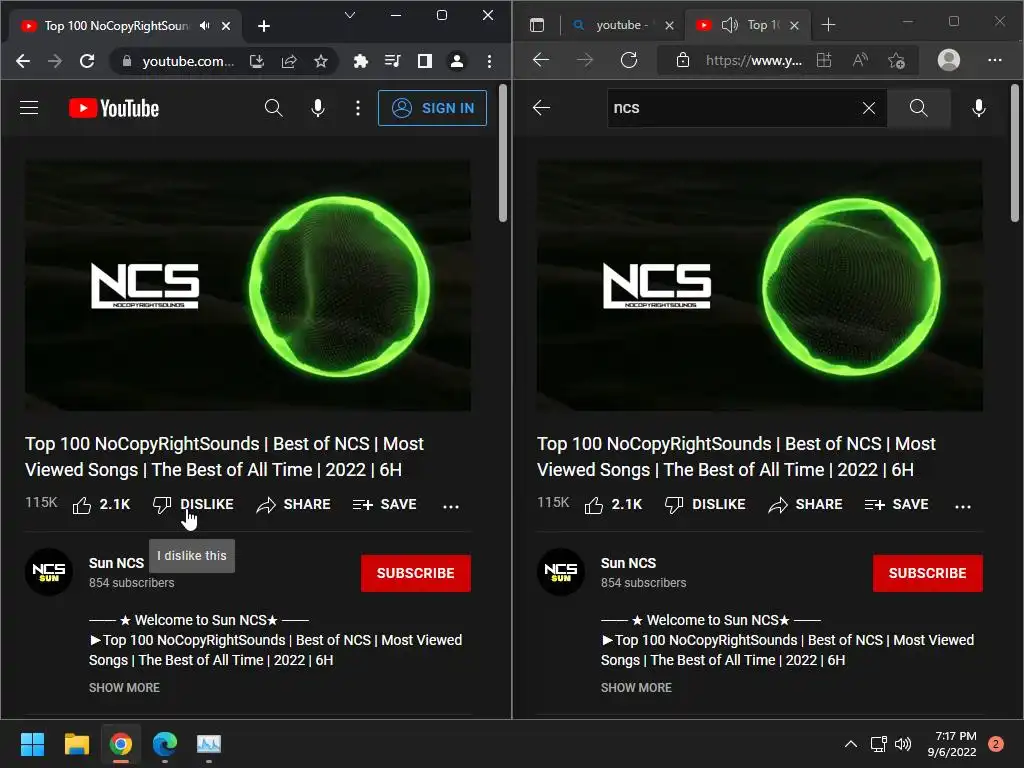Open Chrome three-dot menu
The image size is (1024, 768).
(x=489, y=61)
